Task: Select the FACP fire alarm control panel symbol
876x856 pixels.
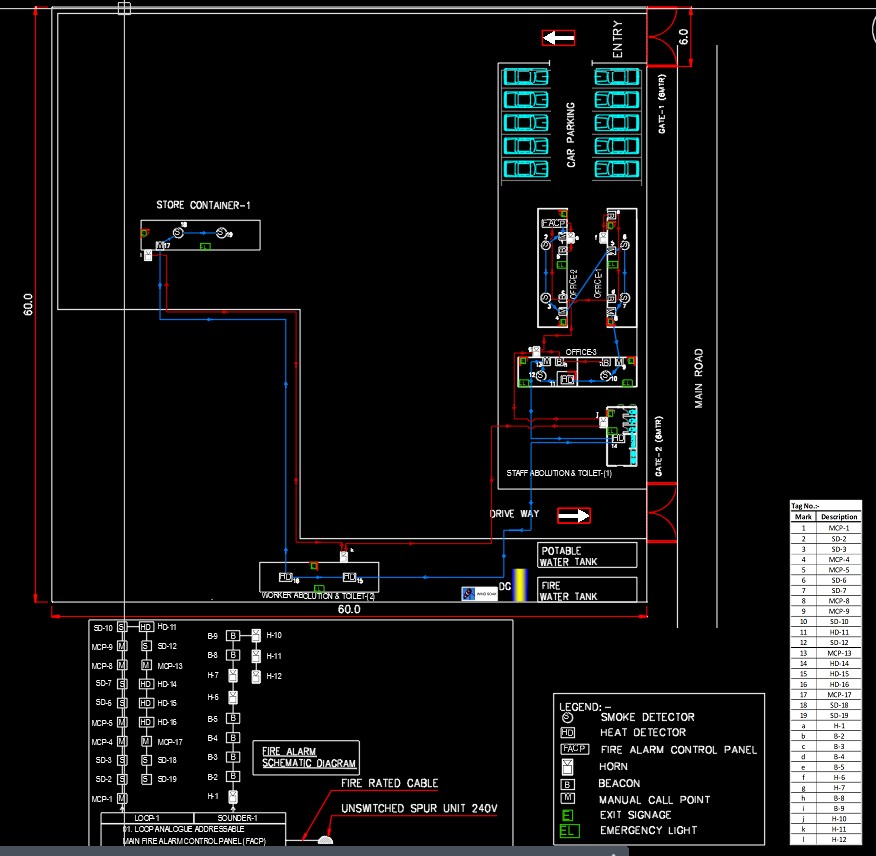Action: coord(574,749)
